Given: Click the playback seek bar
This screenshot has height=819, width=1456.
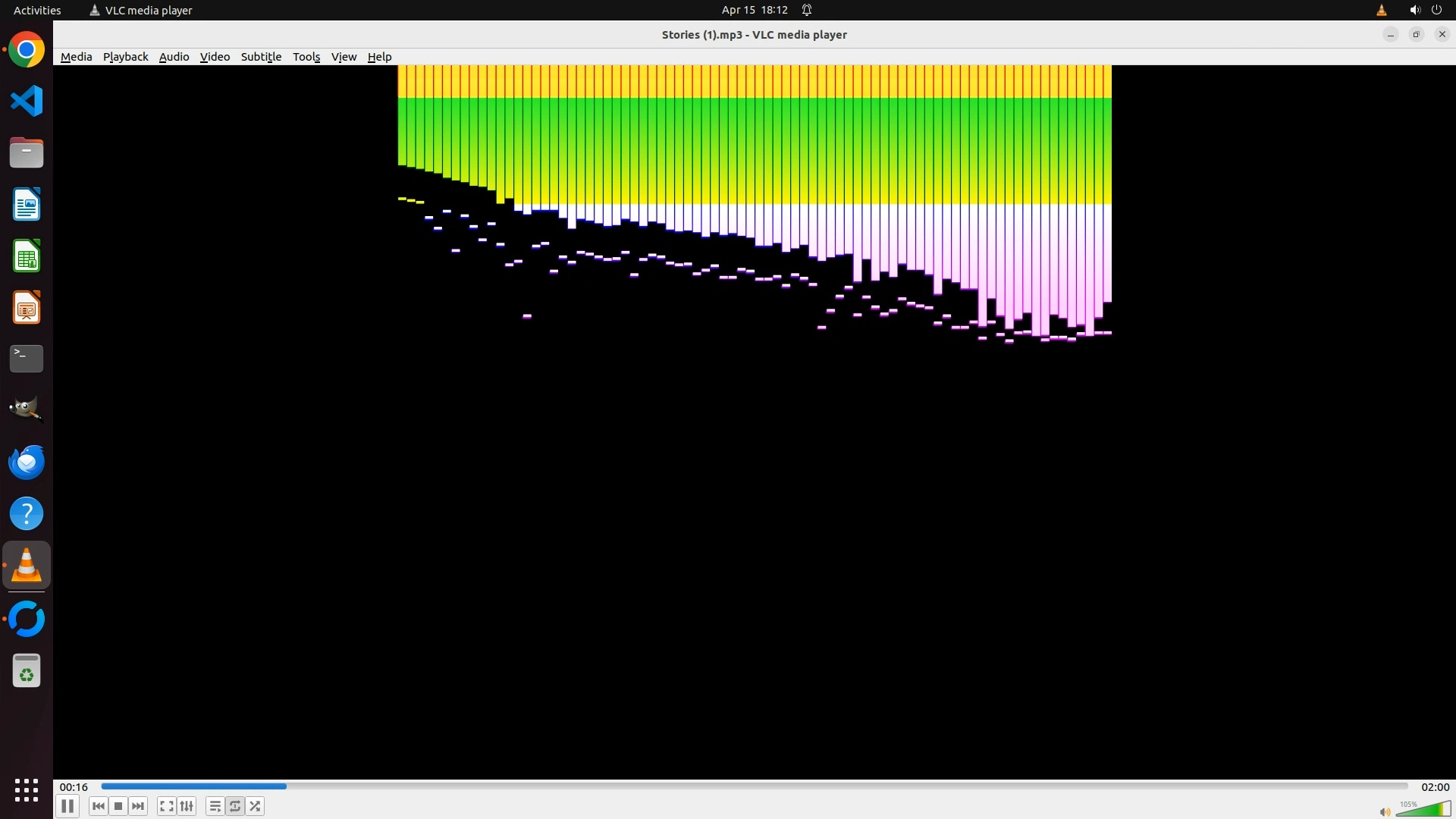Looking at the screenshot, I should click(754, 786).
